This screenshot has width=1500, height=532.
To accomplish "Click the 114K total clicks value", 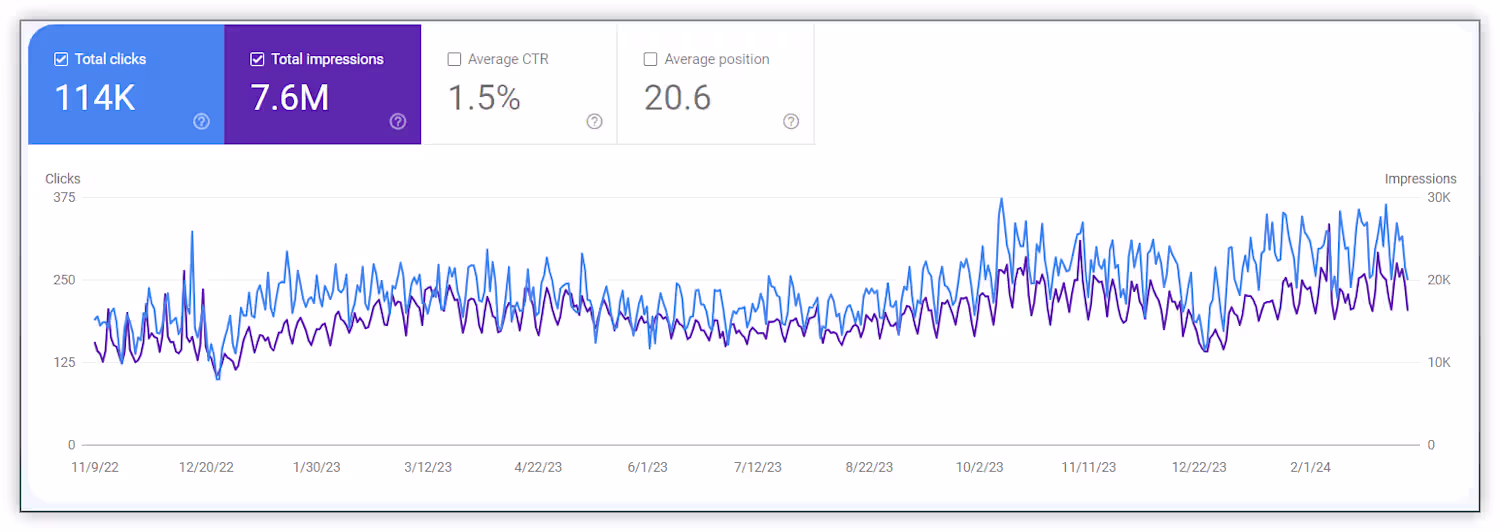I will point(94,98).
